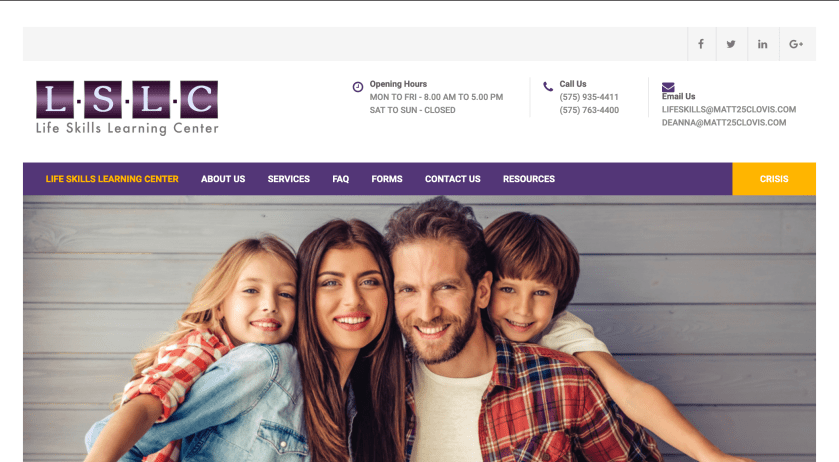The height and width of the screenshot is (462, 839).
Task: Open the Twitter social icon
Action: (731, 44)
